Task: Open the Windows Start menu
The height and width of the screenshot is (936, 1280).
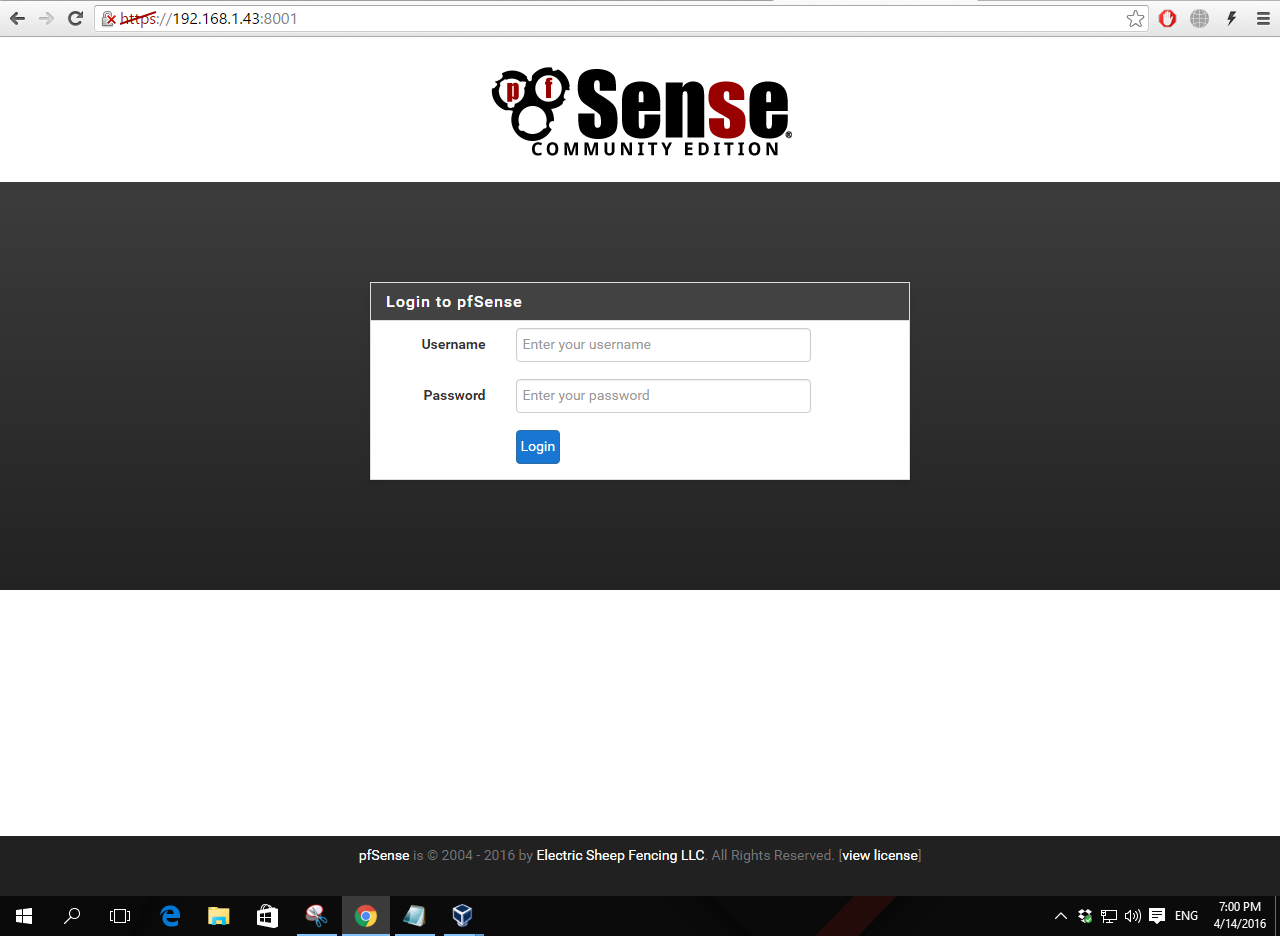Action: pyautogui.click(x=24, y=915)
